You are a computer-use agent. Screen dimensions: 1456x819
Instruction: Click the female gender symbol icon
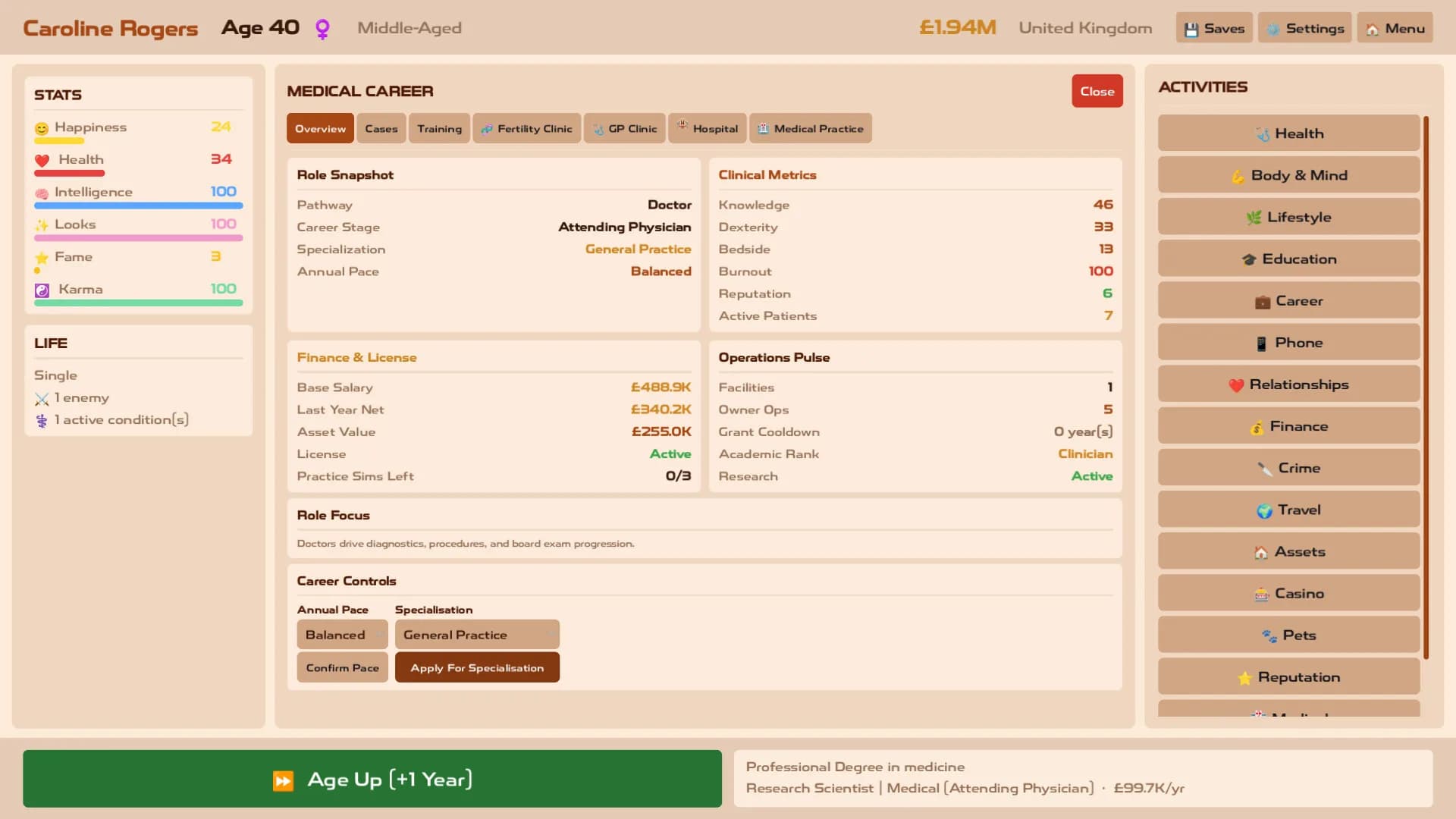[x=322, y=29]
